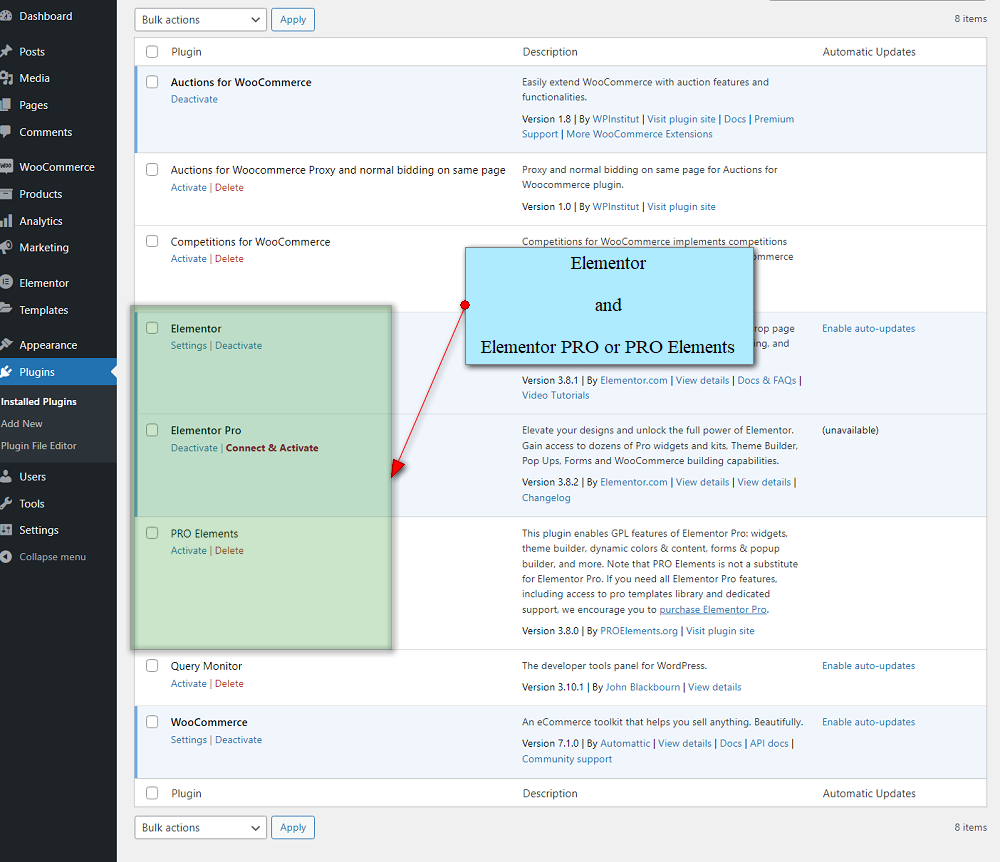Enable auto-updates for WooCommerce plugin
Screen dimensions: 1000x862
[868, 722]
